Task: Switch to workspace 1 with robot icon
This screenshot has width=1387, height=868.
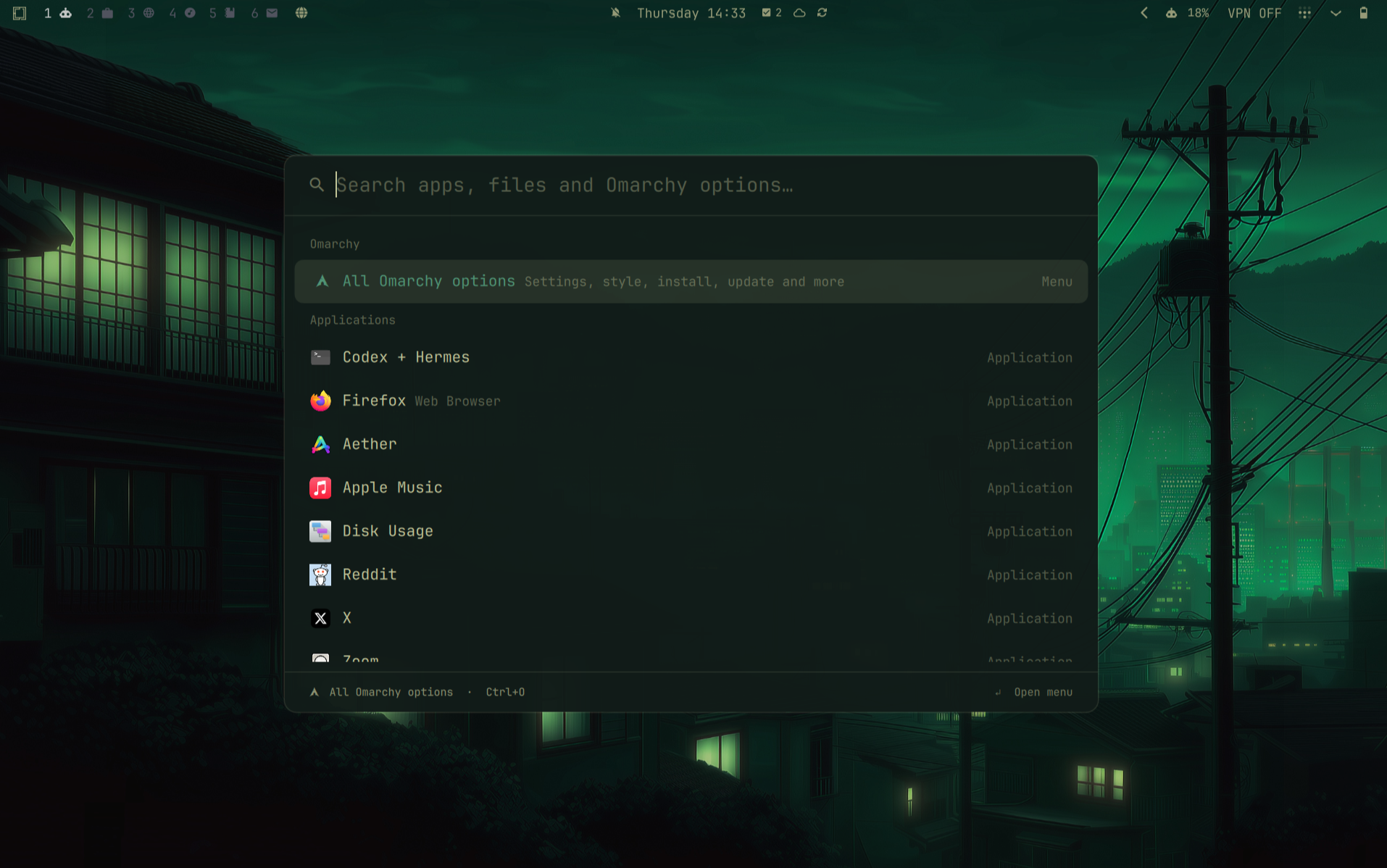Action: pyautogui.click(x=58, y=13)
